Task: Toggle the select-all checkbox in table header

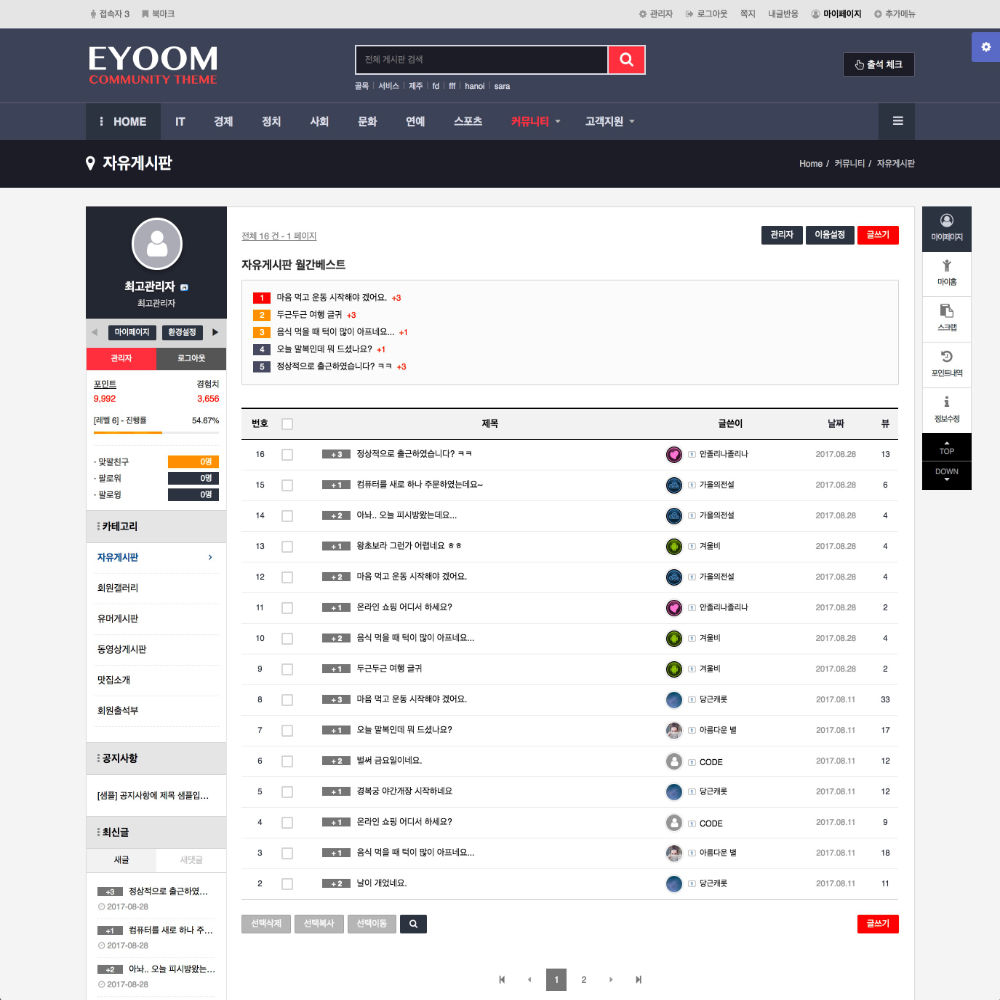Action: tap(287, 424)
